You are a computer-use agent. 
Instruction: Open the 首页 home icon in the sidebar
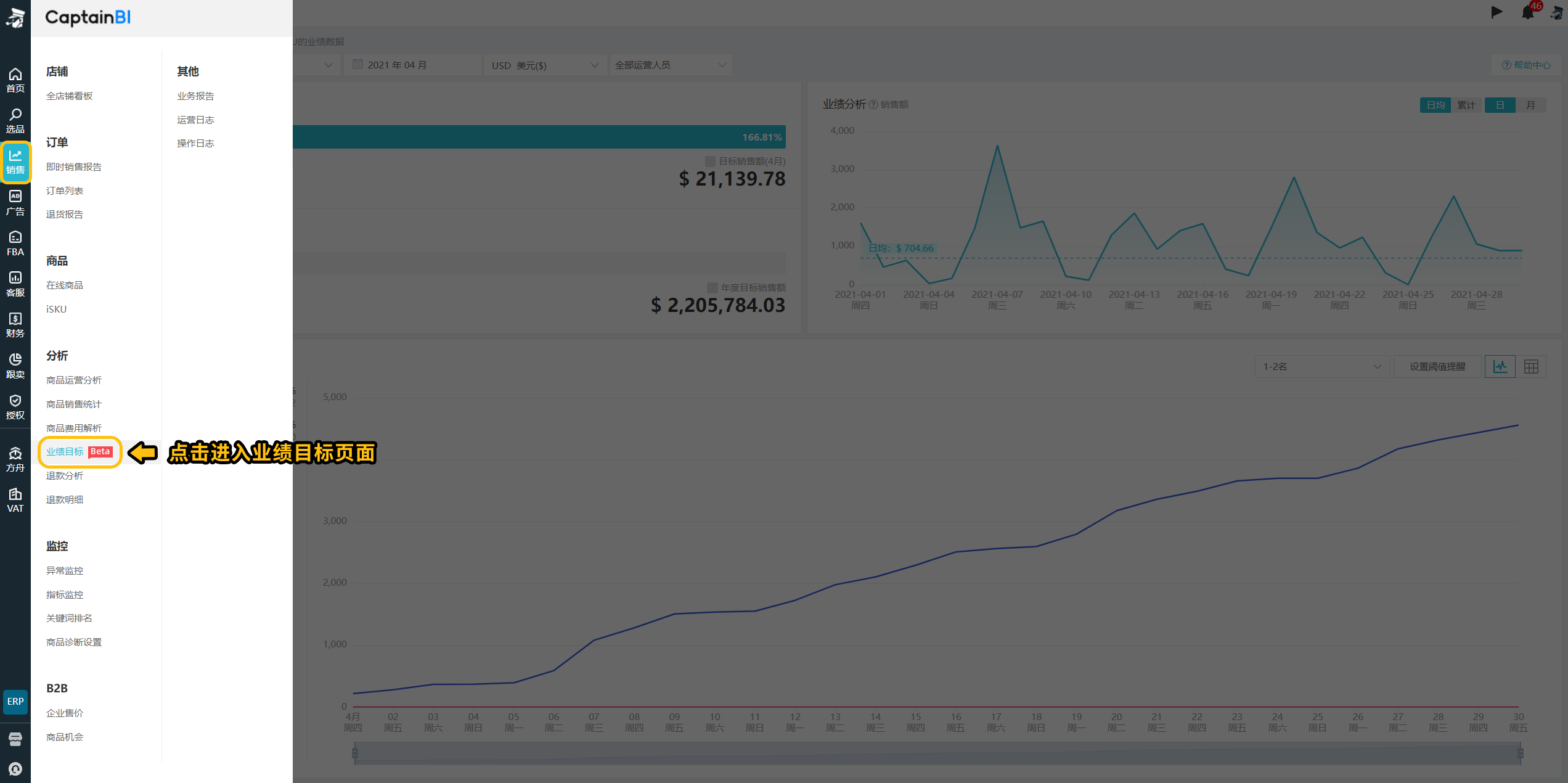15,81
